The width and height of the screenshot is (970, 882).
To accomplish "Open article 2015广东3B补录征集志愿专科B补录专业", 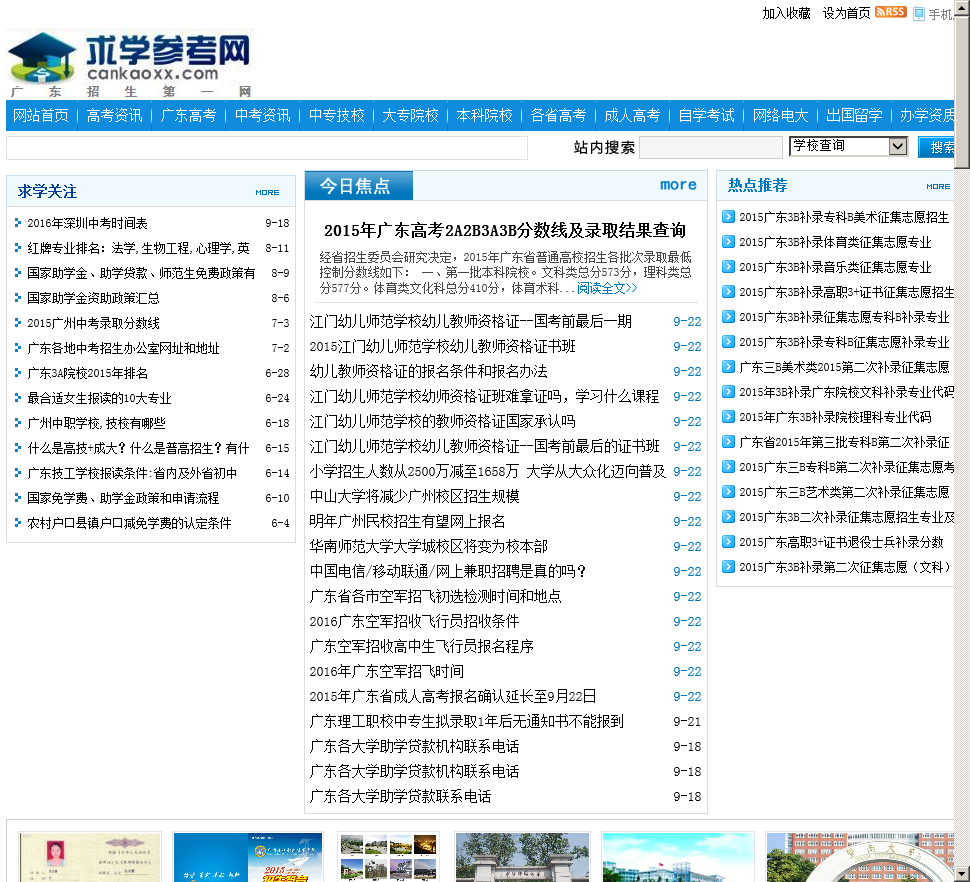I will pos(844,317).
